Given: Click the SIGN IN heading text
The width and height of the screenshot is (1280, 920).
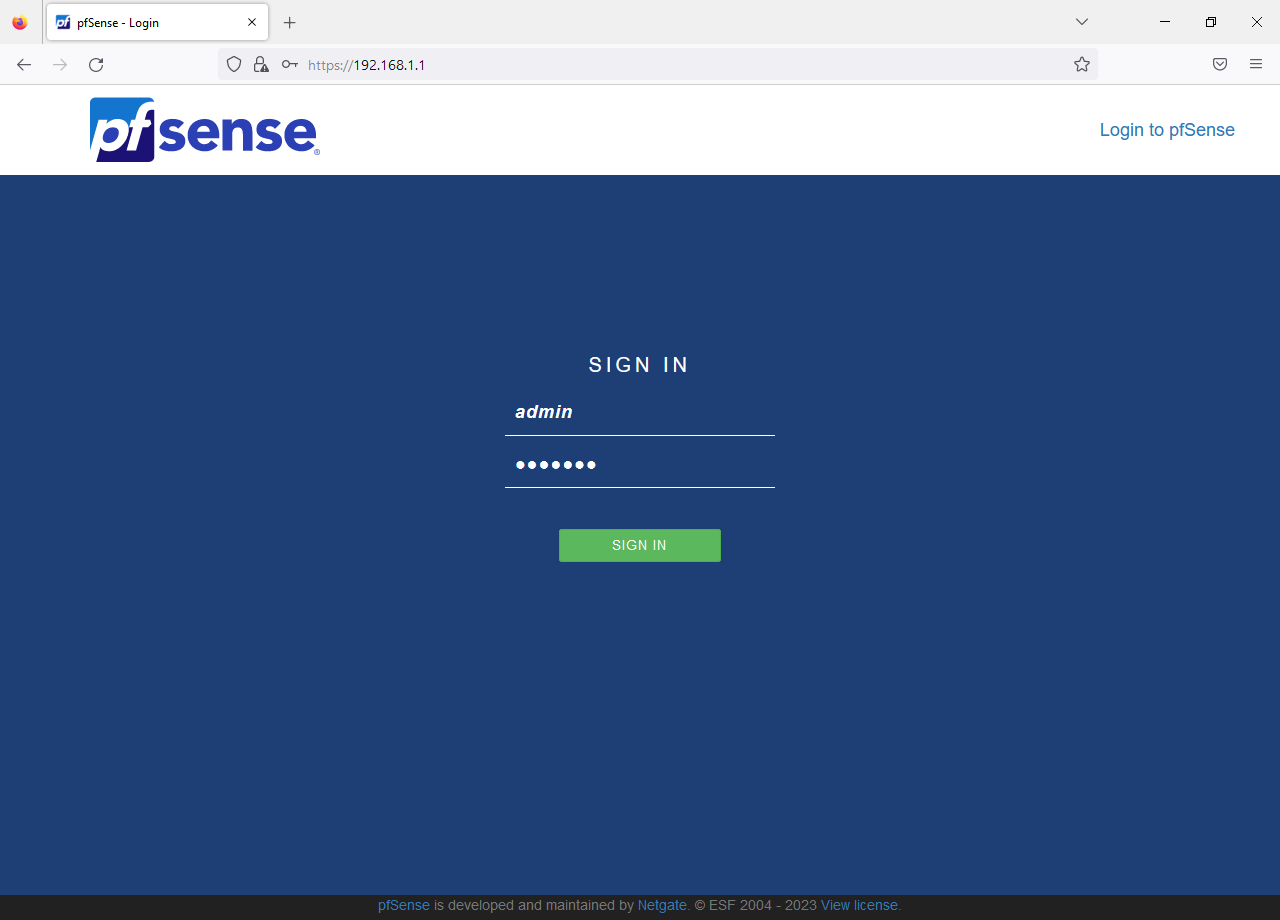Looking at the screenshot, I should pos(640,365).
